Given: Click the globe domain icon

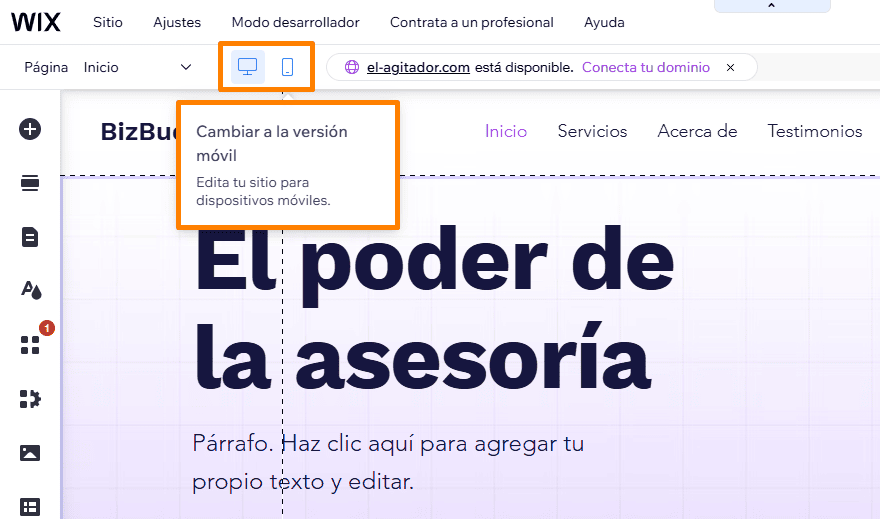Looking at the screenshot, I should coord(352,67).
